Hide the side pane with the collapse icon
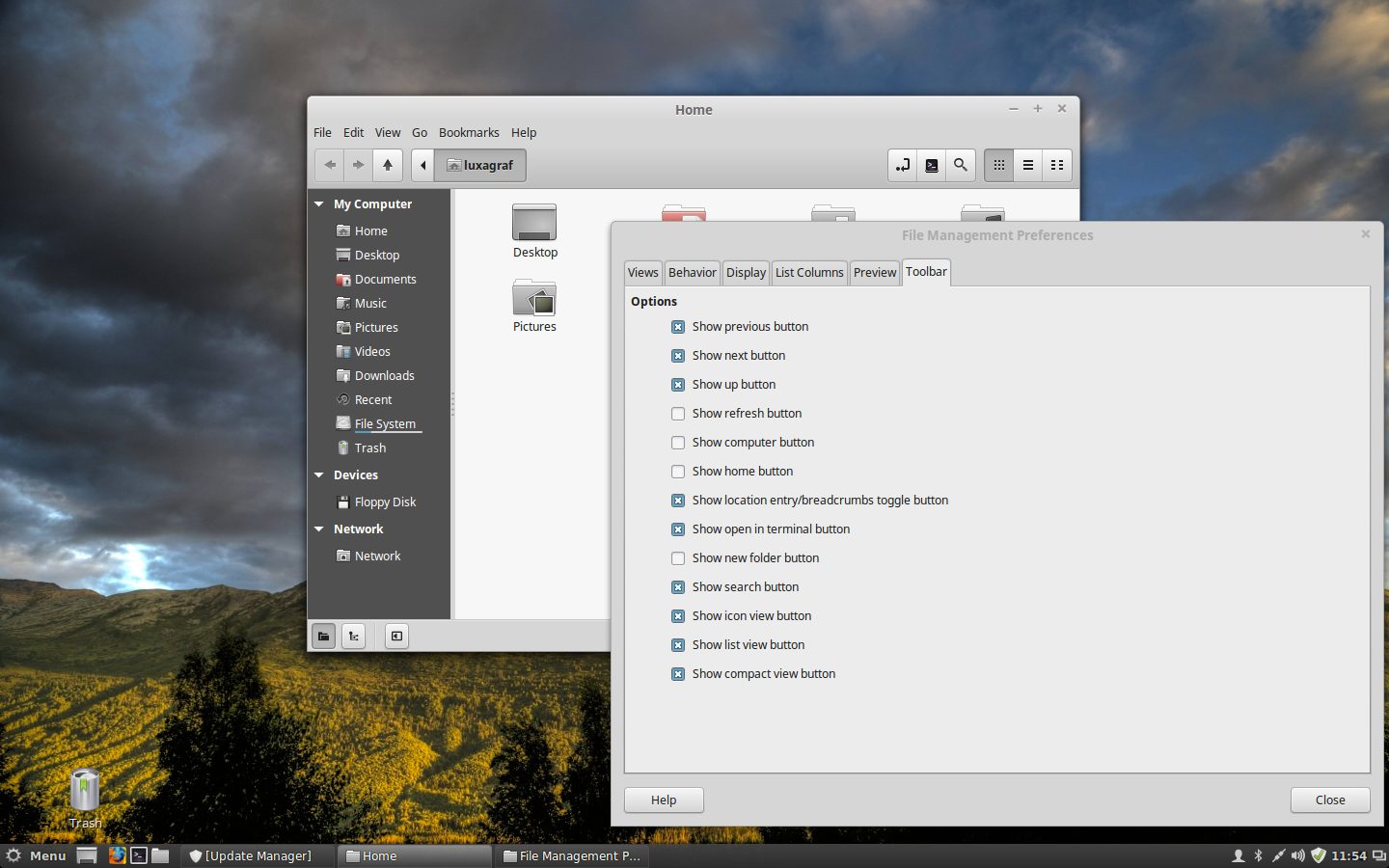 396,636
